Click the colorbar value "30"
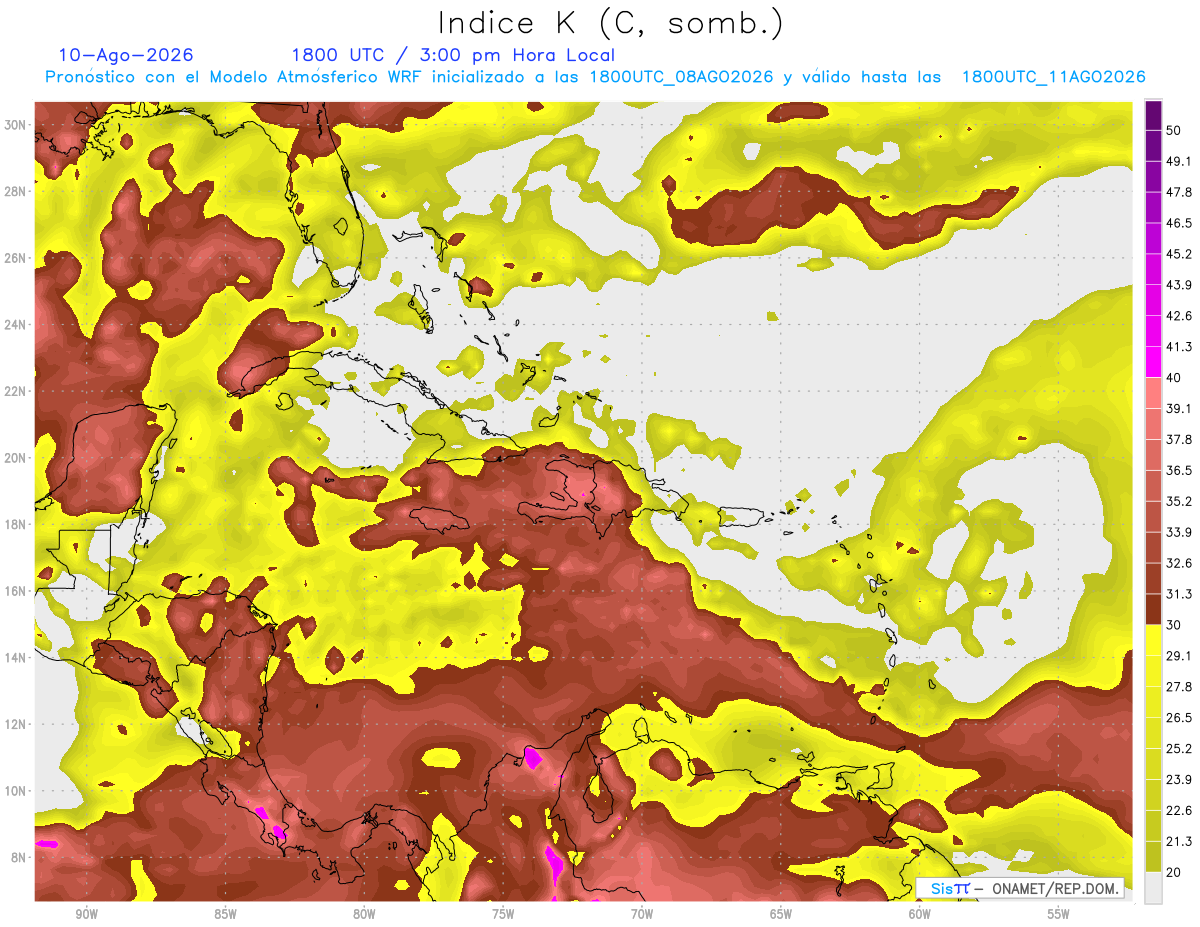The image size is (1200, 927). 1173,625
